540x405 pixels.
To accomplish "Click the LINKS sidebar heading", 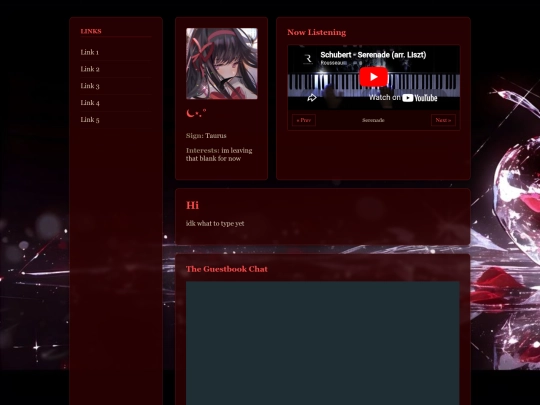I will [91, 31].
